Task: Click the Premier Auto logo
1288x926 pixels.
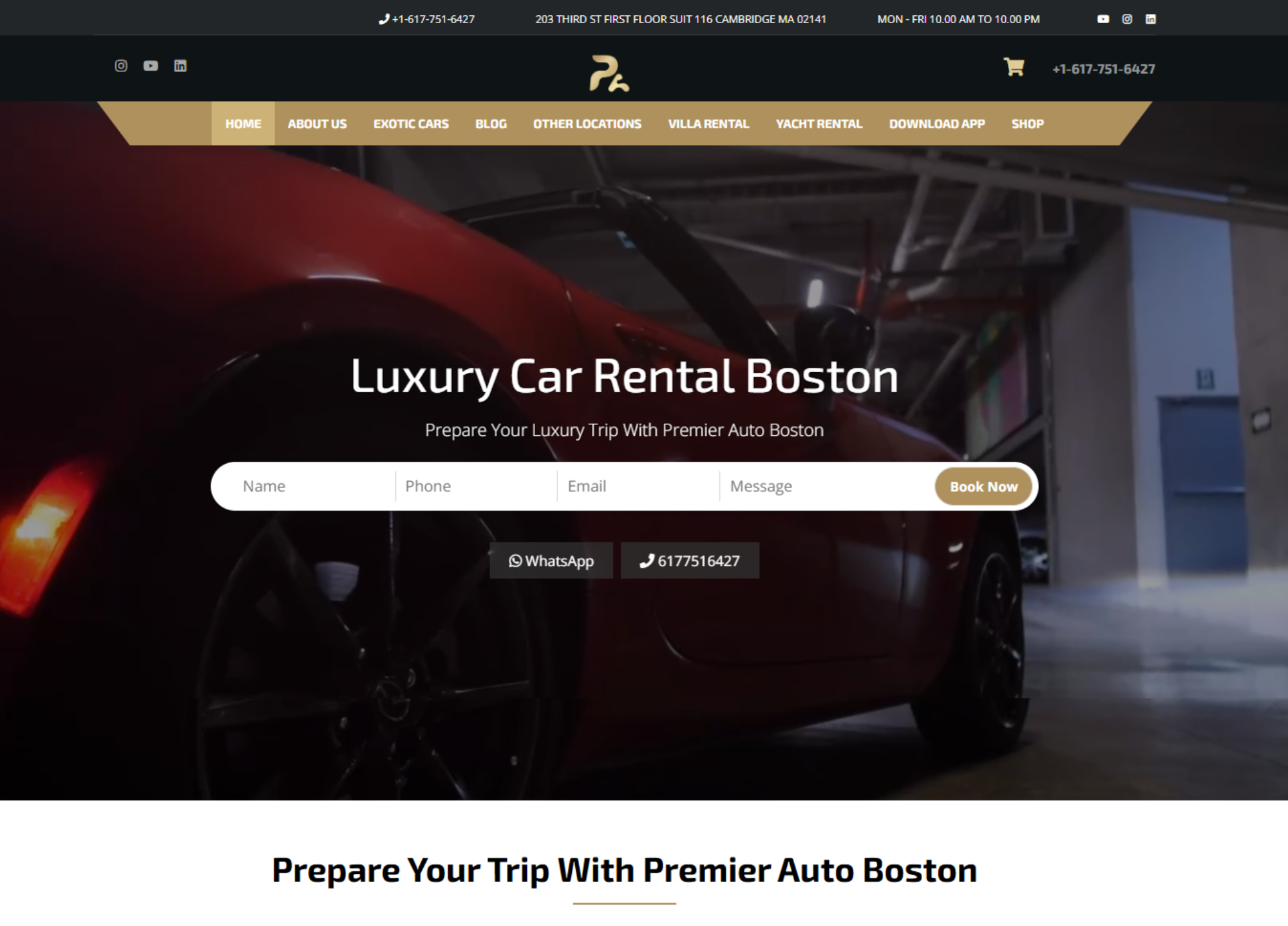Action: [609, 73]
